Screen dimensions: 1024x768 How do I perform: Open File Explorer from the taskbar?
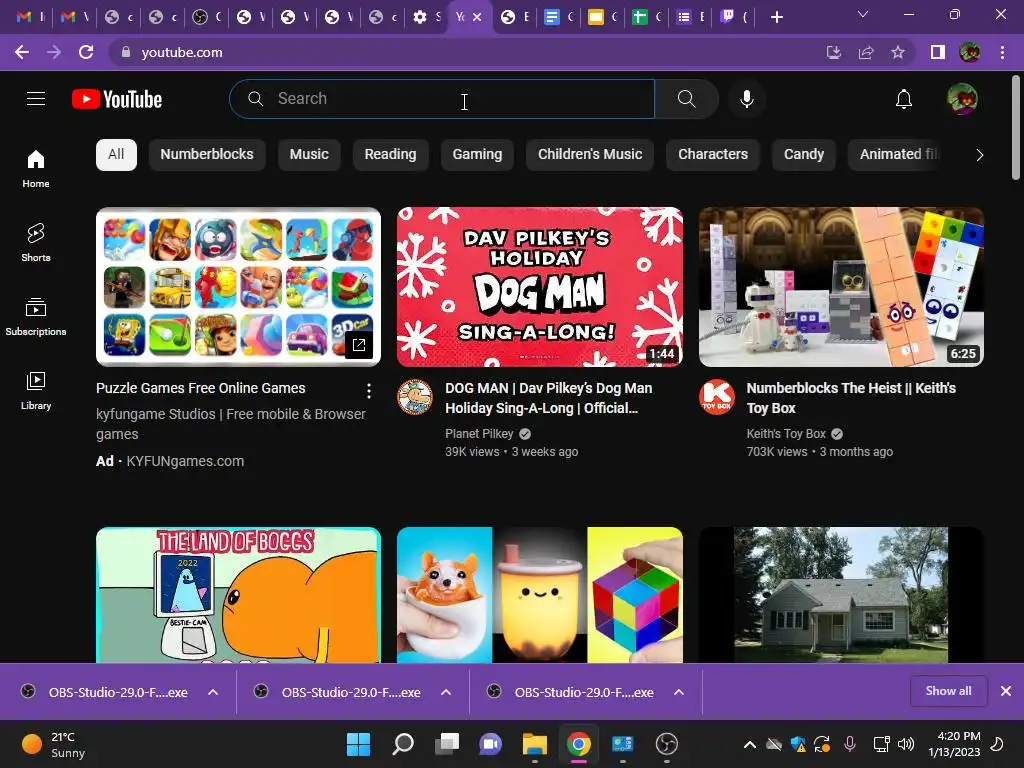click(x=534, y=744)
